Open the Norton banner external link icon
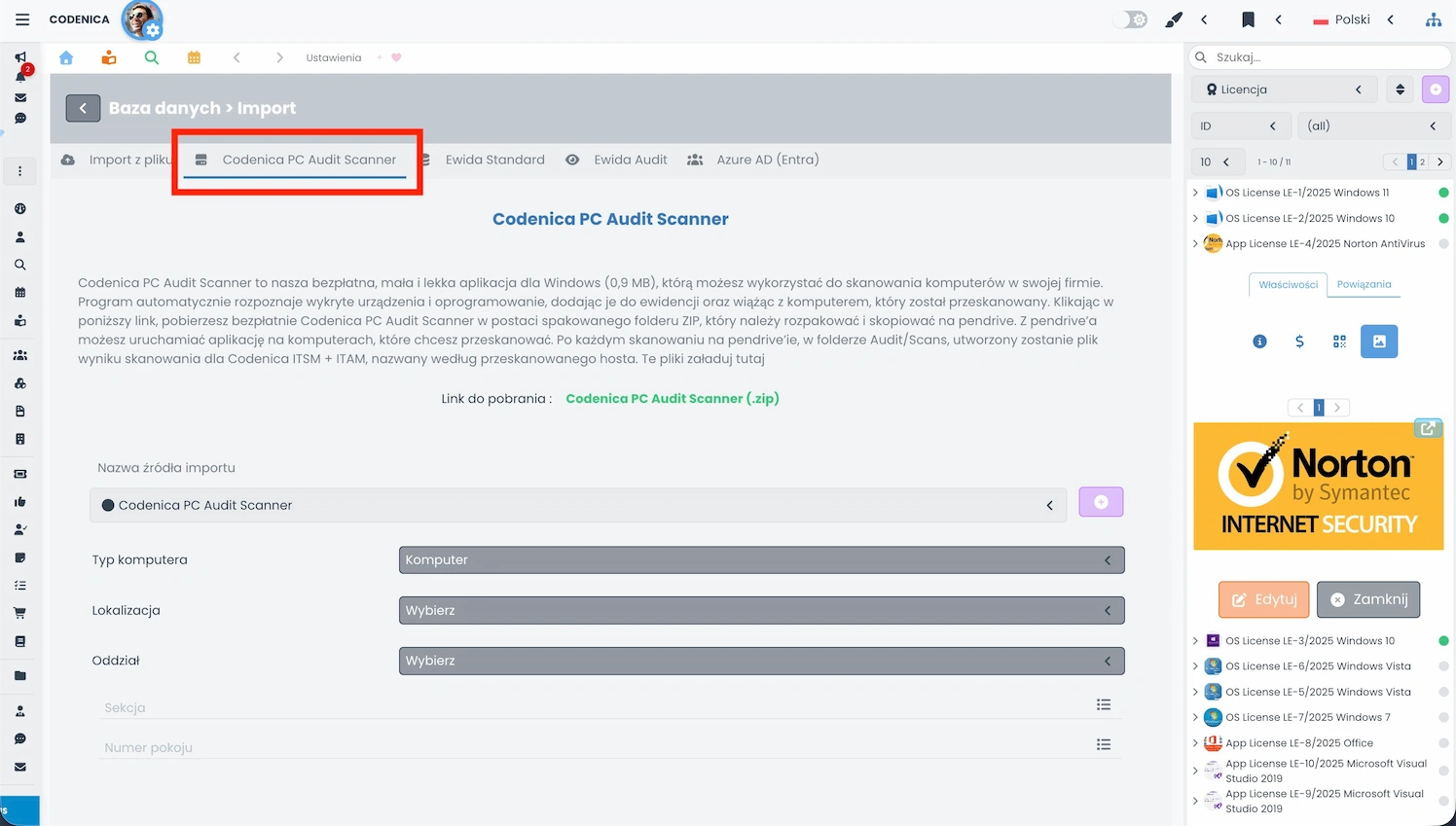Viewport: 1456px width, 826px height. (x=1428, y=428)
